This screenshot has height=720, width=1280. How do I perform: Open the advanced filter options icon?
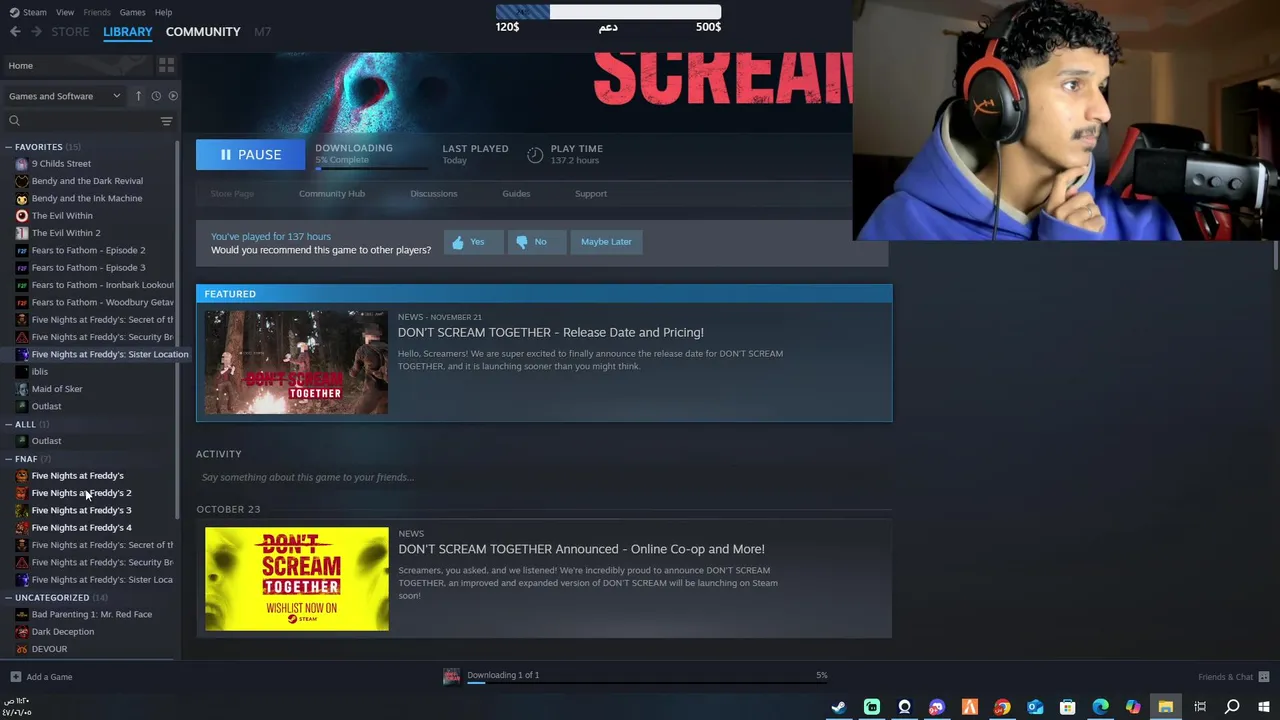pyautogui.click(x=166, y=121)
